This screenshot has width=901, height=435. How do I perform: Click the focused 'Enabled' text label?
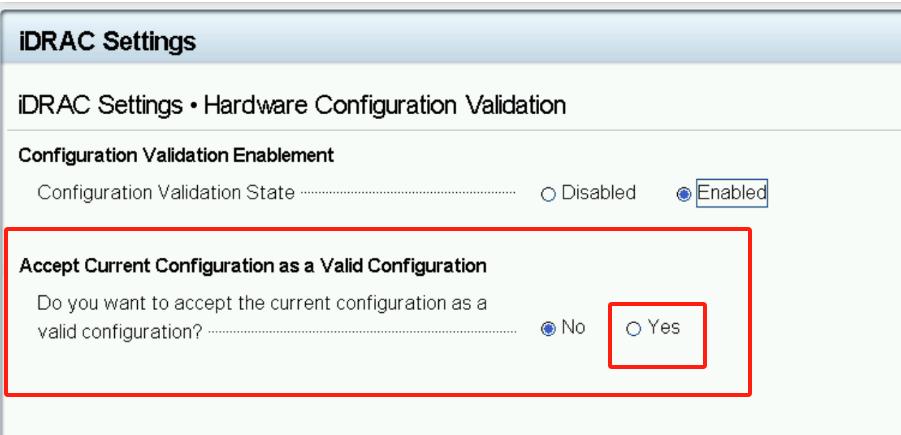coord(732,193)
